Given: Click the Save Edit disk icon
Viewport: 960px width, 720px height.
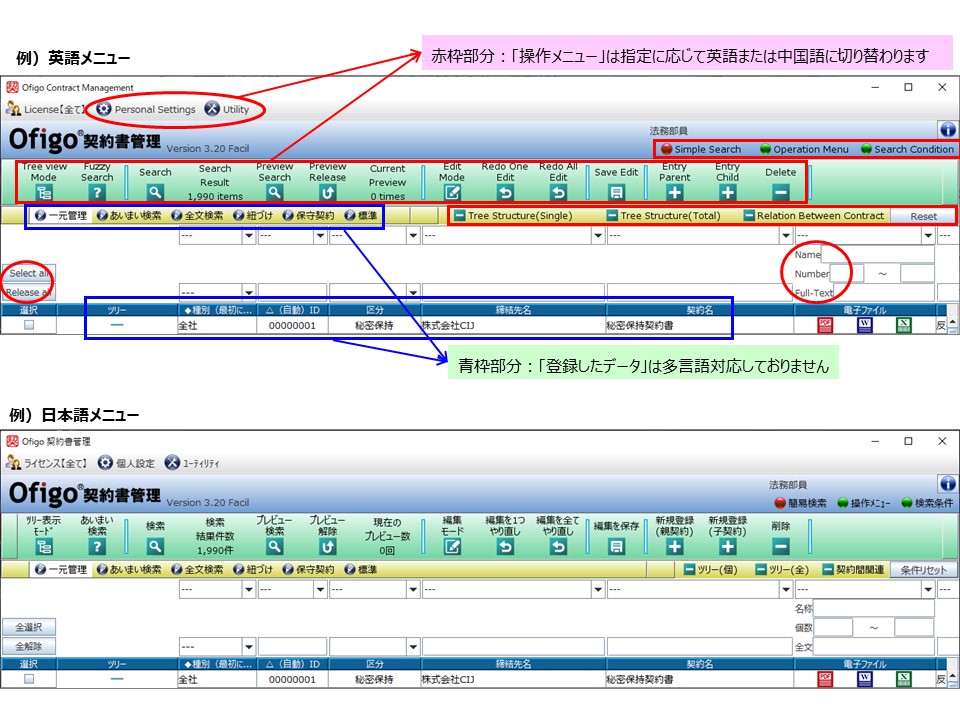Looking at the screenshot, I should (617, 193).
